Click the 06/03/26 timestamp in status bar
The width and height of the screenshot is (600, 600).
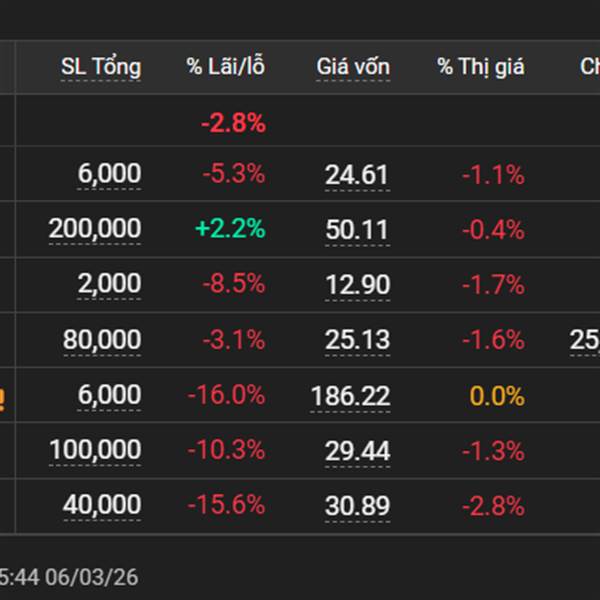(95, 577)
